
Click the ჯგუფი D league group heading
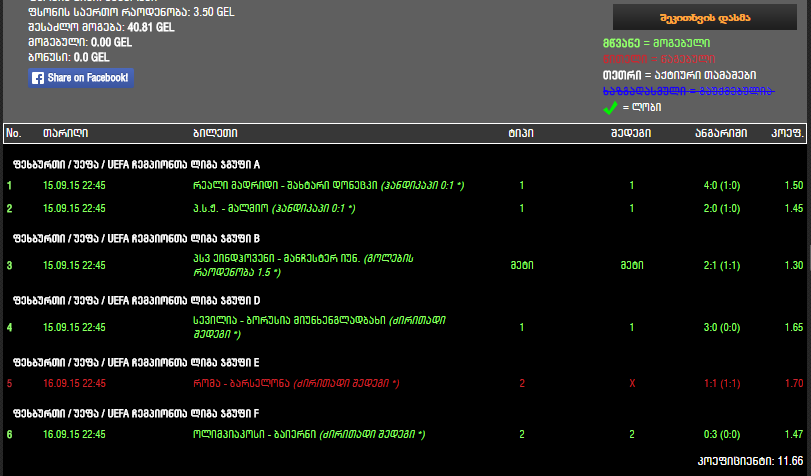[137, 301]
